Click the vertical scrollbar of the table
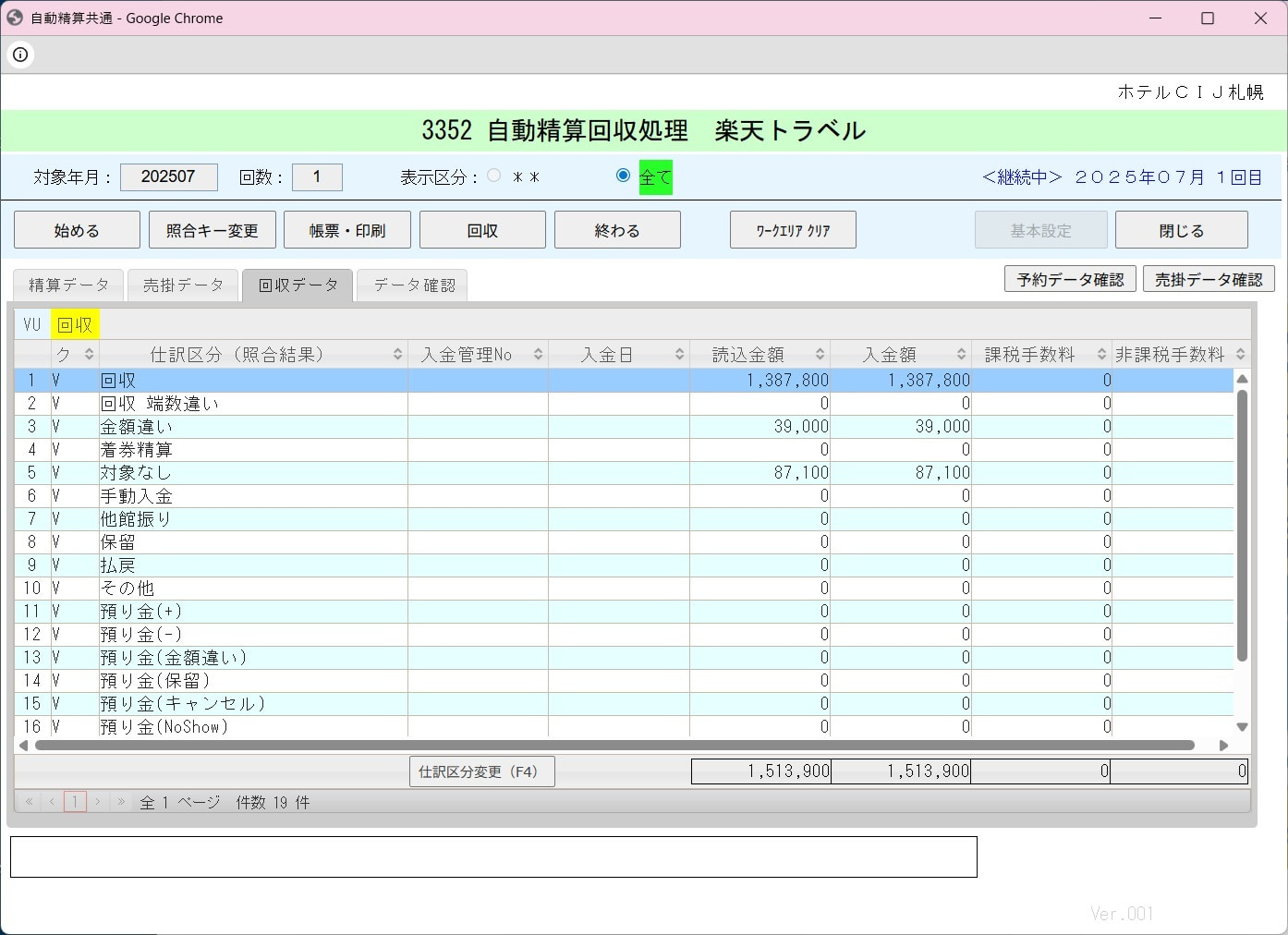This screenshot has width=1288, height=935. [x=1242, y=526]
